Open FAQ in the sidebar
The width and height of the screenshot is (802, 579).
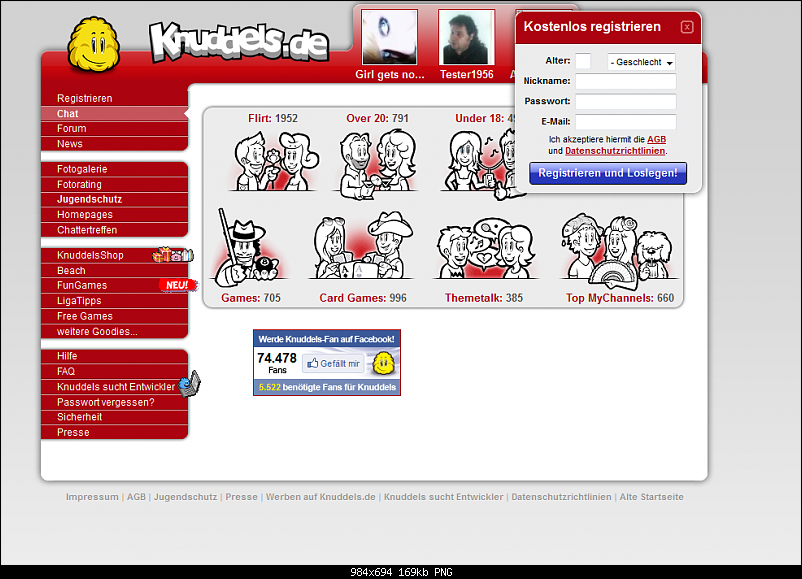(x=115, y=371)
